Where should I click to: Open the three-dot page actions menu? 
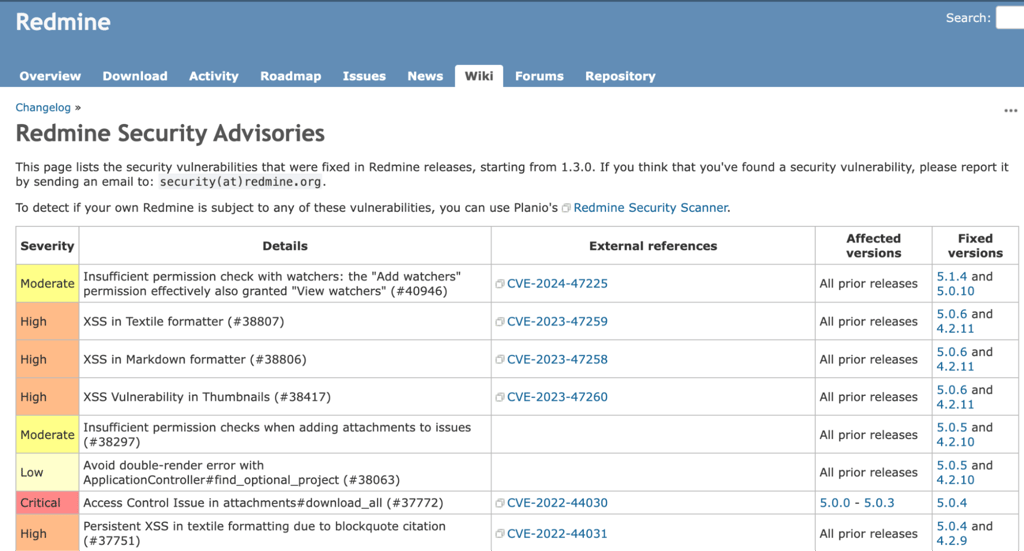coord(1010,110)
